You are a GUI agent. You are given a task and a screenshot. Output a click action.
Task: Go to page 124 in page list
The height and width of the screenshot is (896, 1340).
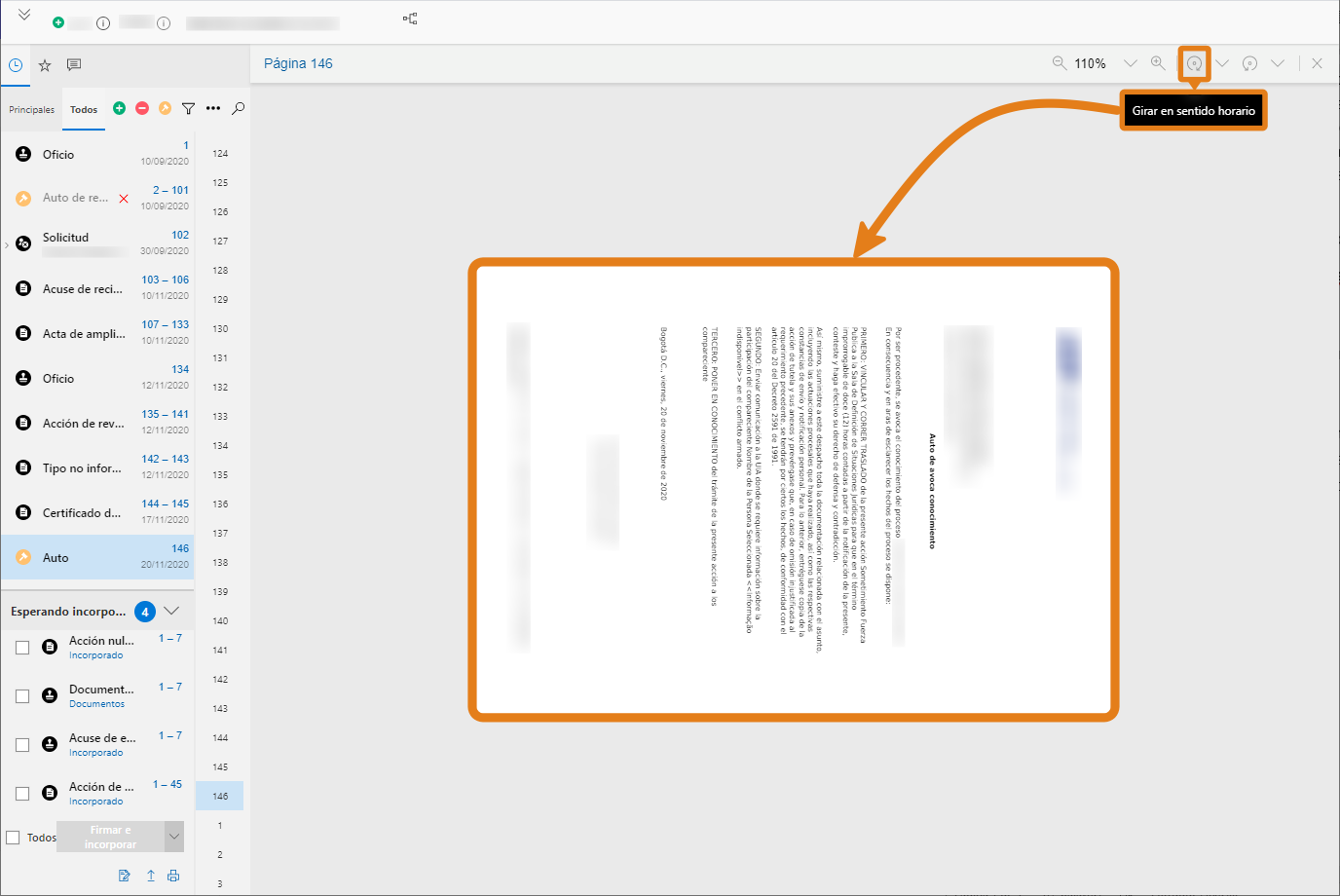[220, 154]
